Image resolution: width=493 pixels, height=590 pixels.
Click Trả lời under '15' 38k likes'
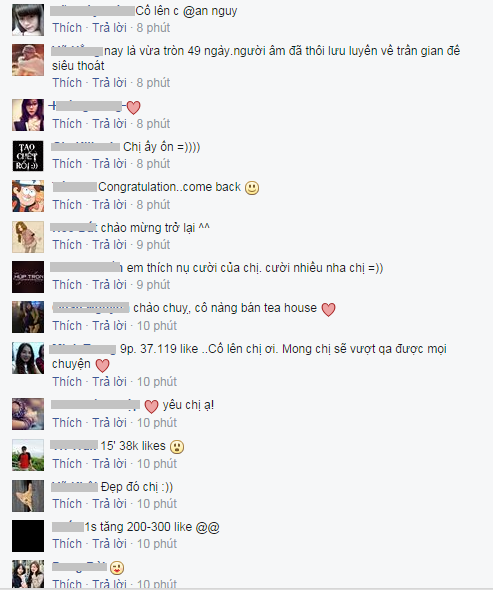click(x=110, y=464)
